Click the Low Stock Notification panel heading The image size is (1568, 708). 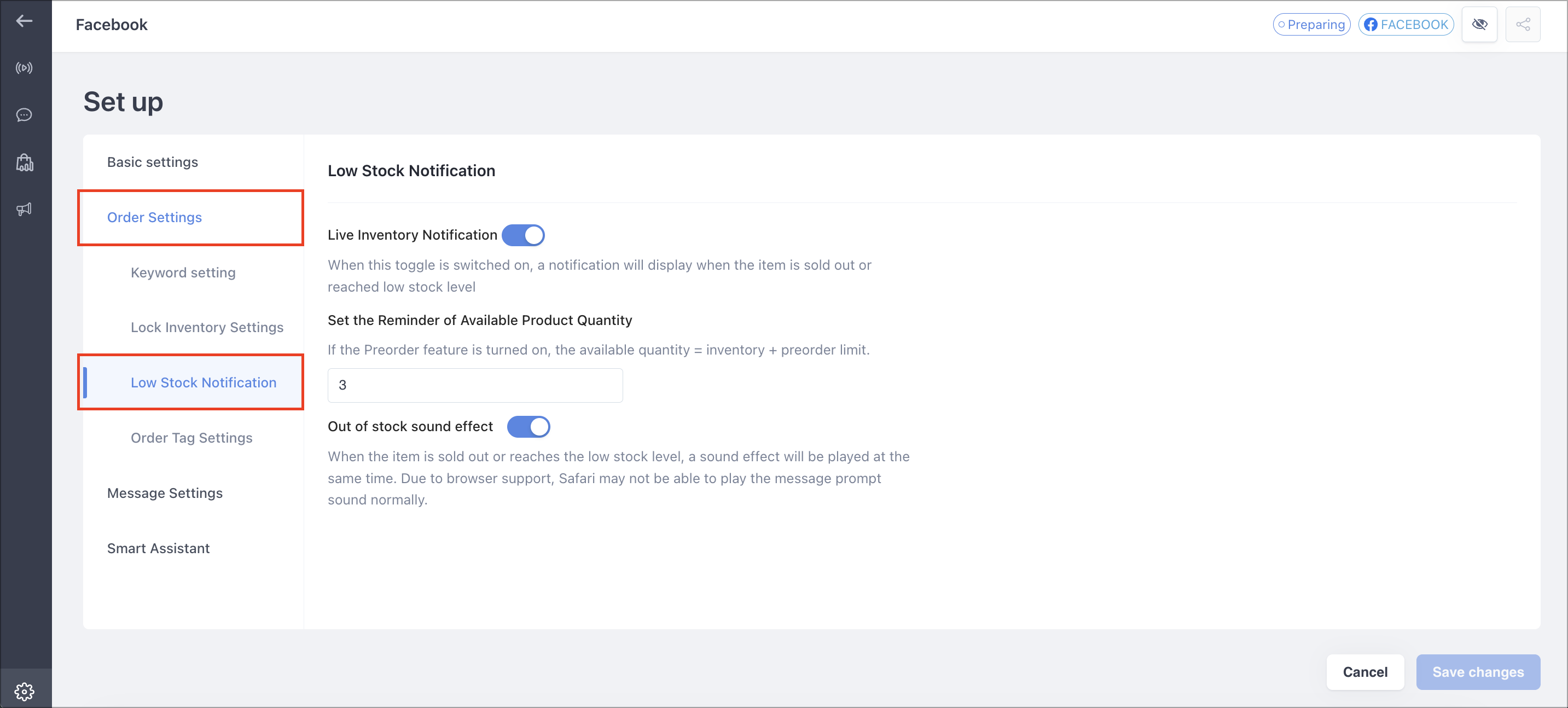[411, 171]
